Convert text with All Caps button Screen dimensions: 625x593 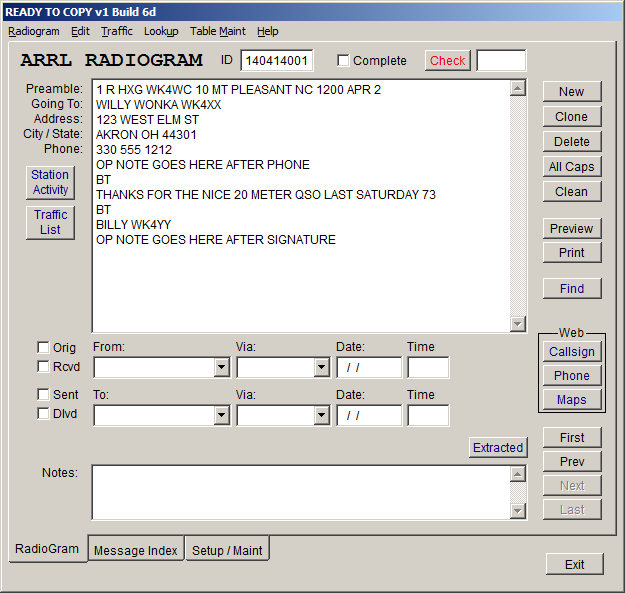tap(572, 167)
